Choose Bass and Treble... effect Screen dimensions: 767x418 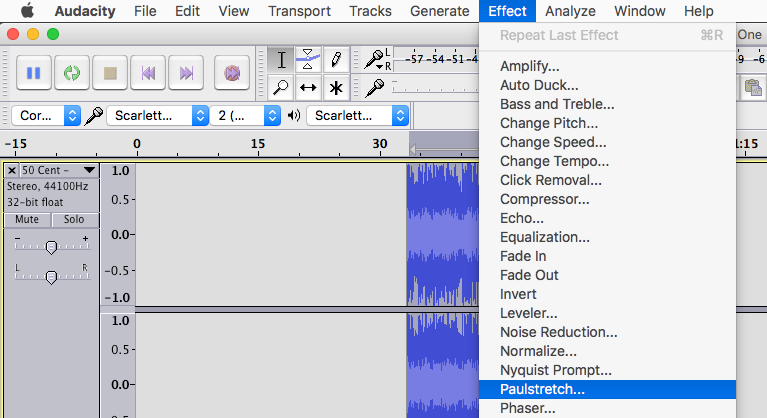click(608, 104)
